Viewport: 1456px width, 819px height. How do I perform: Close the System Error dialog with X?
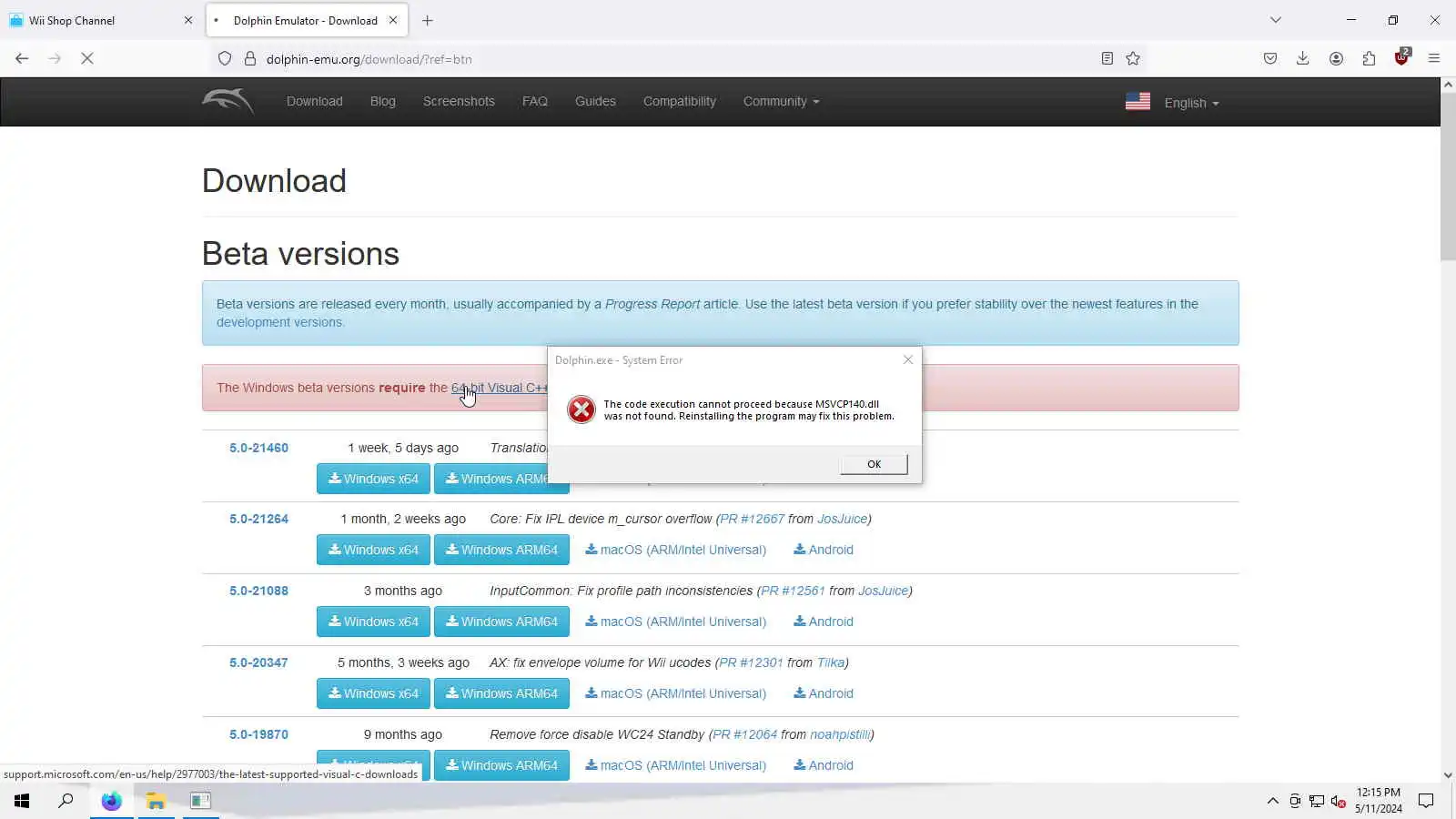pos(907,359)
